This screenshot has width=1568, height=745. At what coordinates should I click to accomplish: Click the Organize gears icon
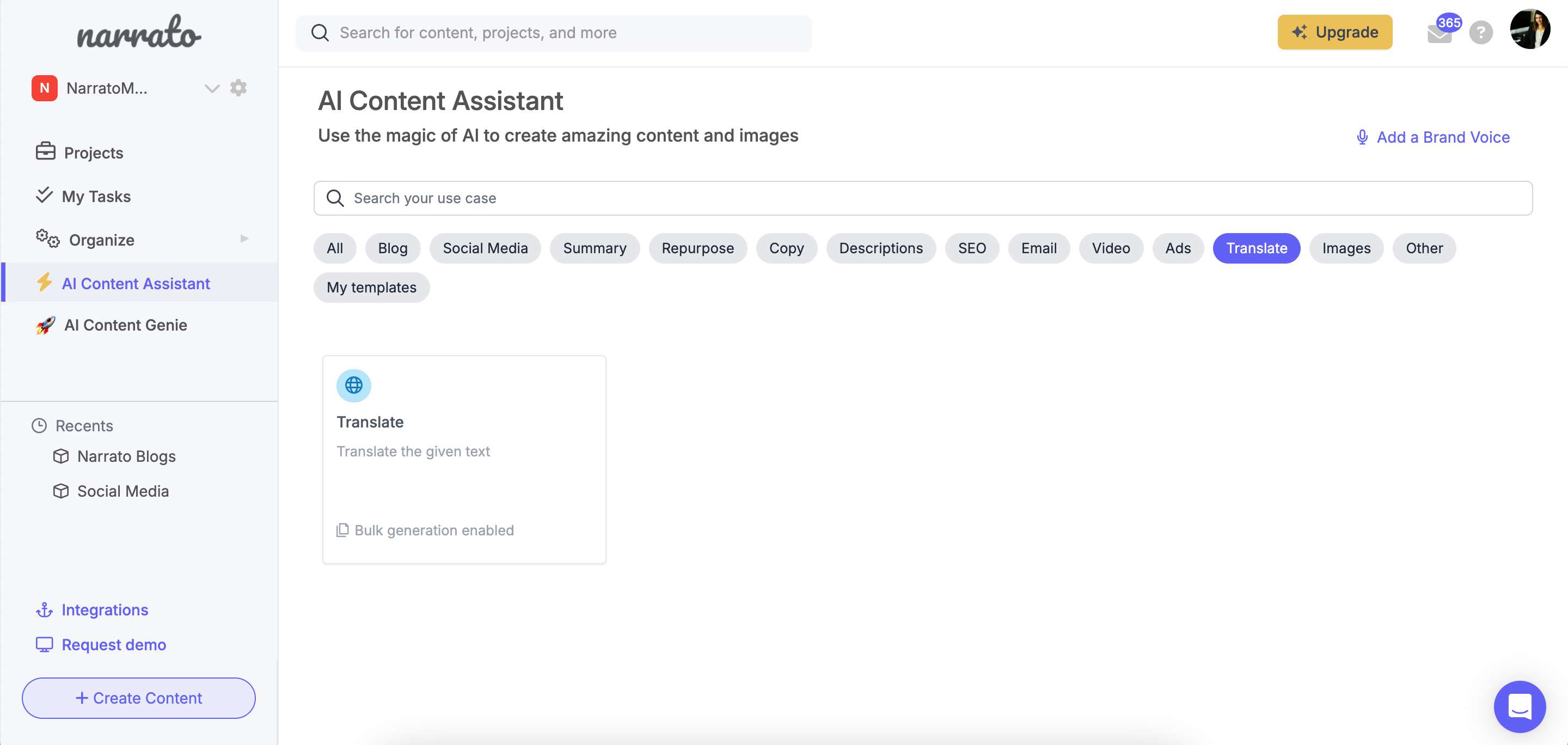click(47, 239)
